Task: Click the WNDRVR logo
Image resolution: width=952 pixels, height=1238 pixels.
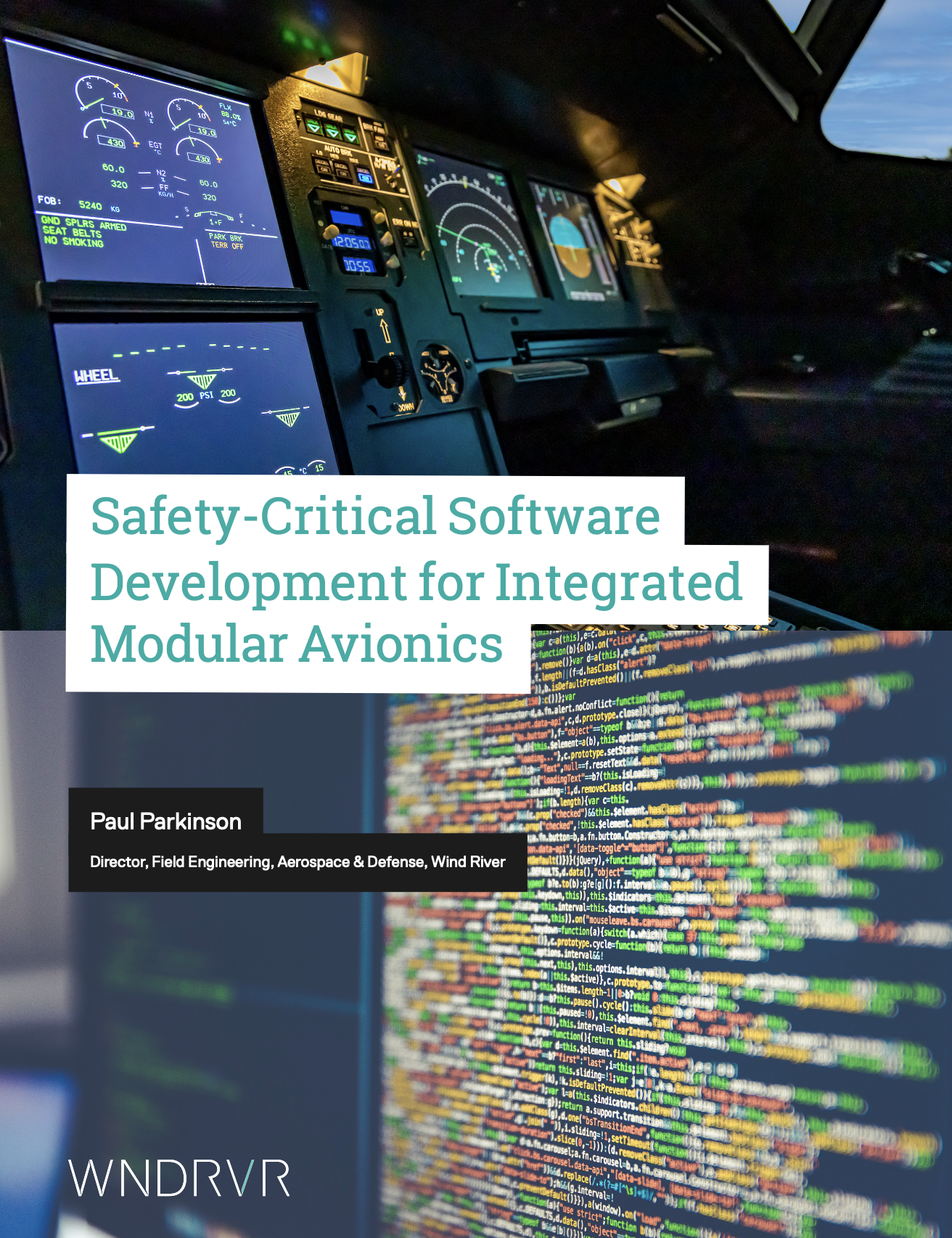Action: tap(179, 1178)
